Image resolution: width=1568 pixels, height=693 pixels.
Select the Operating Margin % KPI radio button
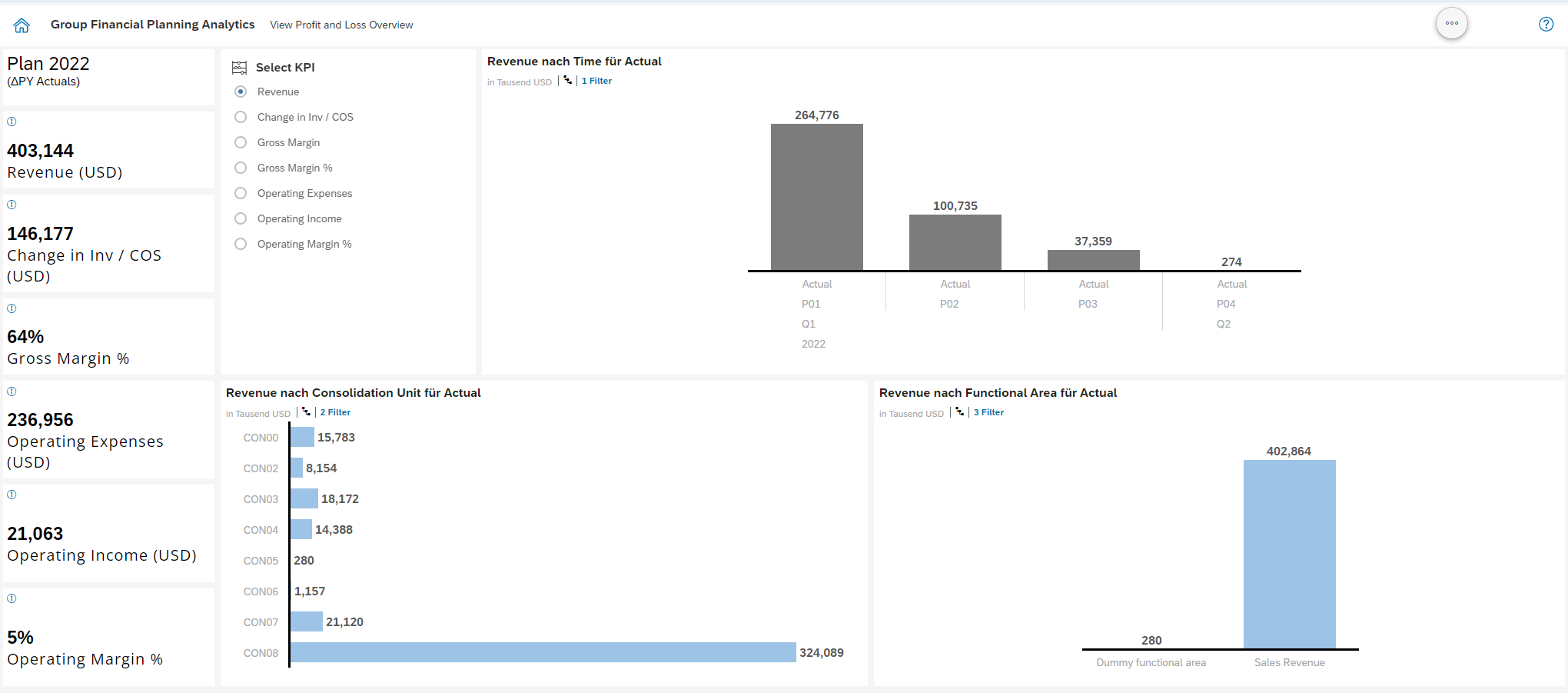coord(240,244)
